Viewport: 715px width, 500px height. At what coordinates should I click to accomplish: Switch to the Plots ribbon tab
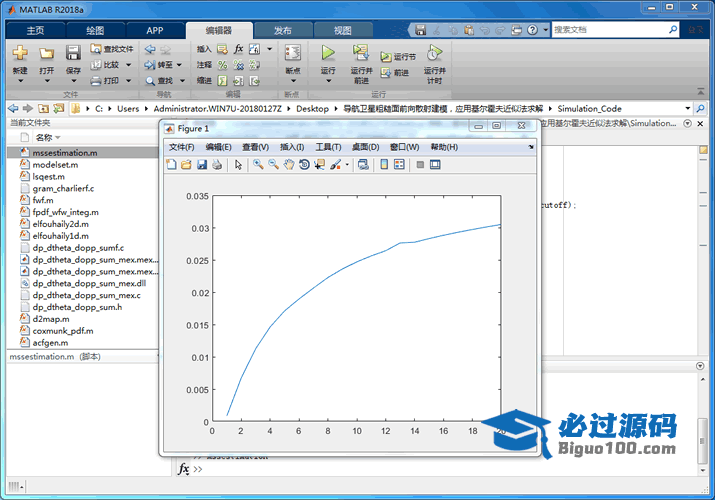[x=95, y=31]
